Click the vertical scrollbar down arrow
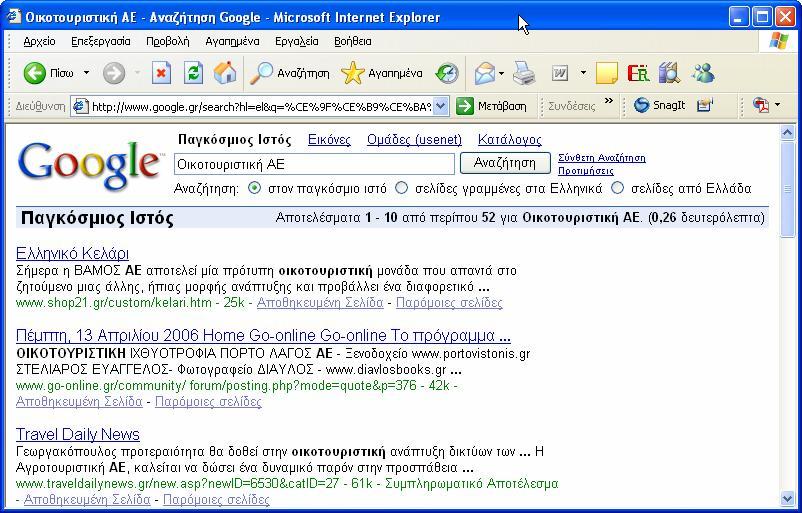This screenshot has height=513, width=802. [788, 498]
